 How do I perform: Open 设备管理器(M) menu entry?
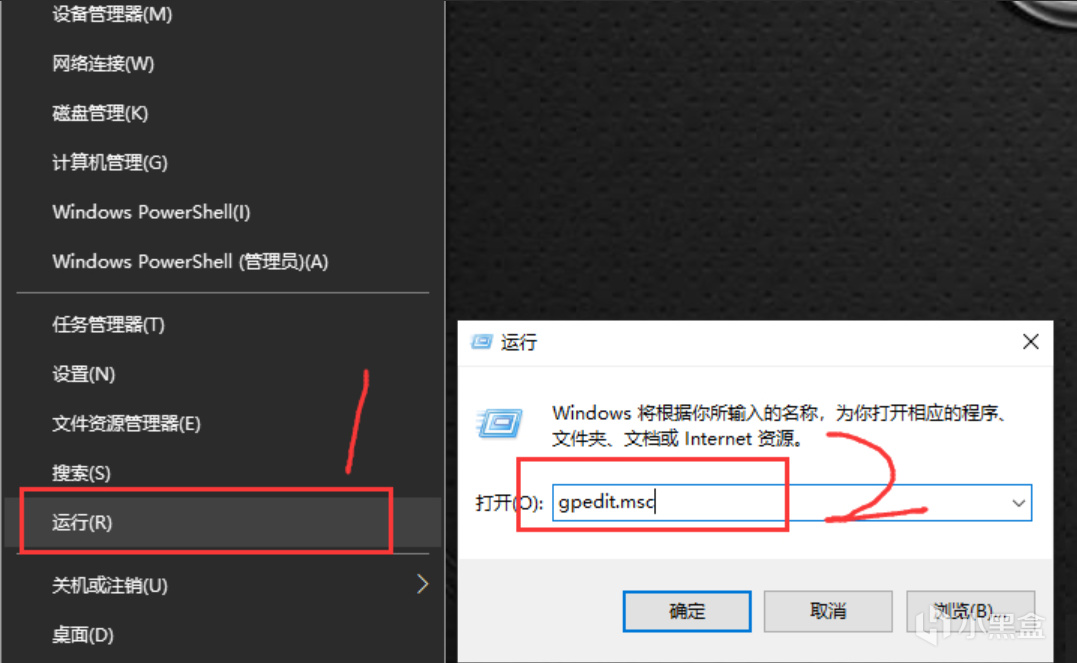(223, 14)
